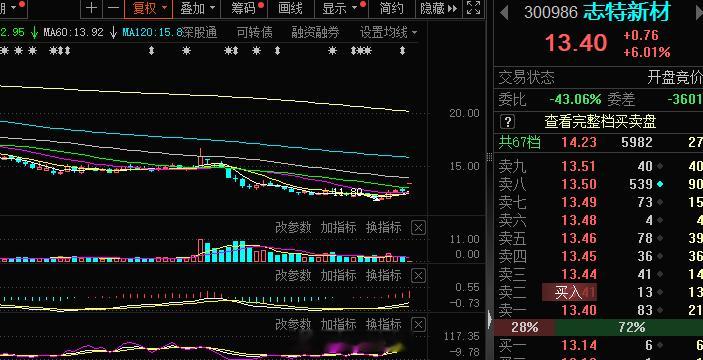Click the stock name 志特新材
Image resolution: width=703 pixels, height=360 pixels.
628,12
